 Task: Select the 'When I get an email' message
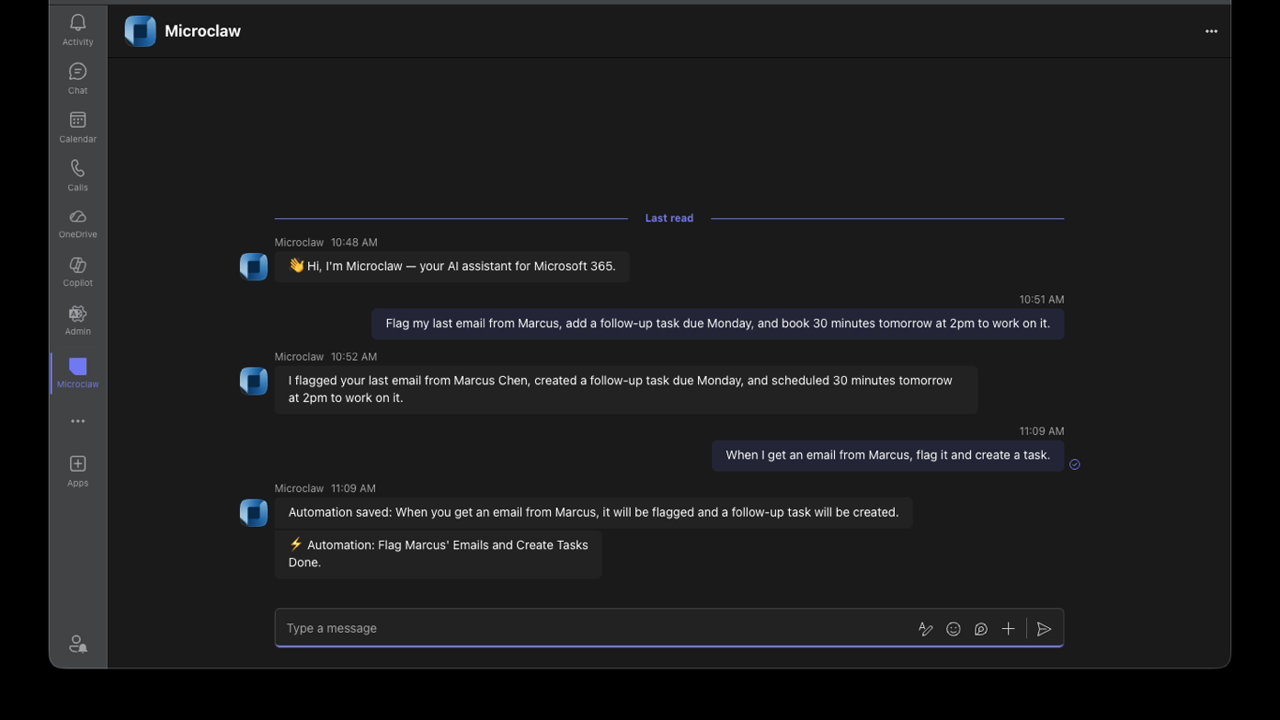pyautogui.click(x=888, y=455)
